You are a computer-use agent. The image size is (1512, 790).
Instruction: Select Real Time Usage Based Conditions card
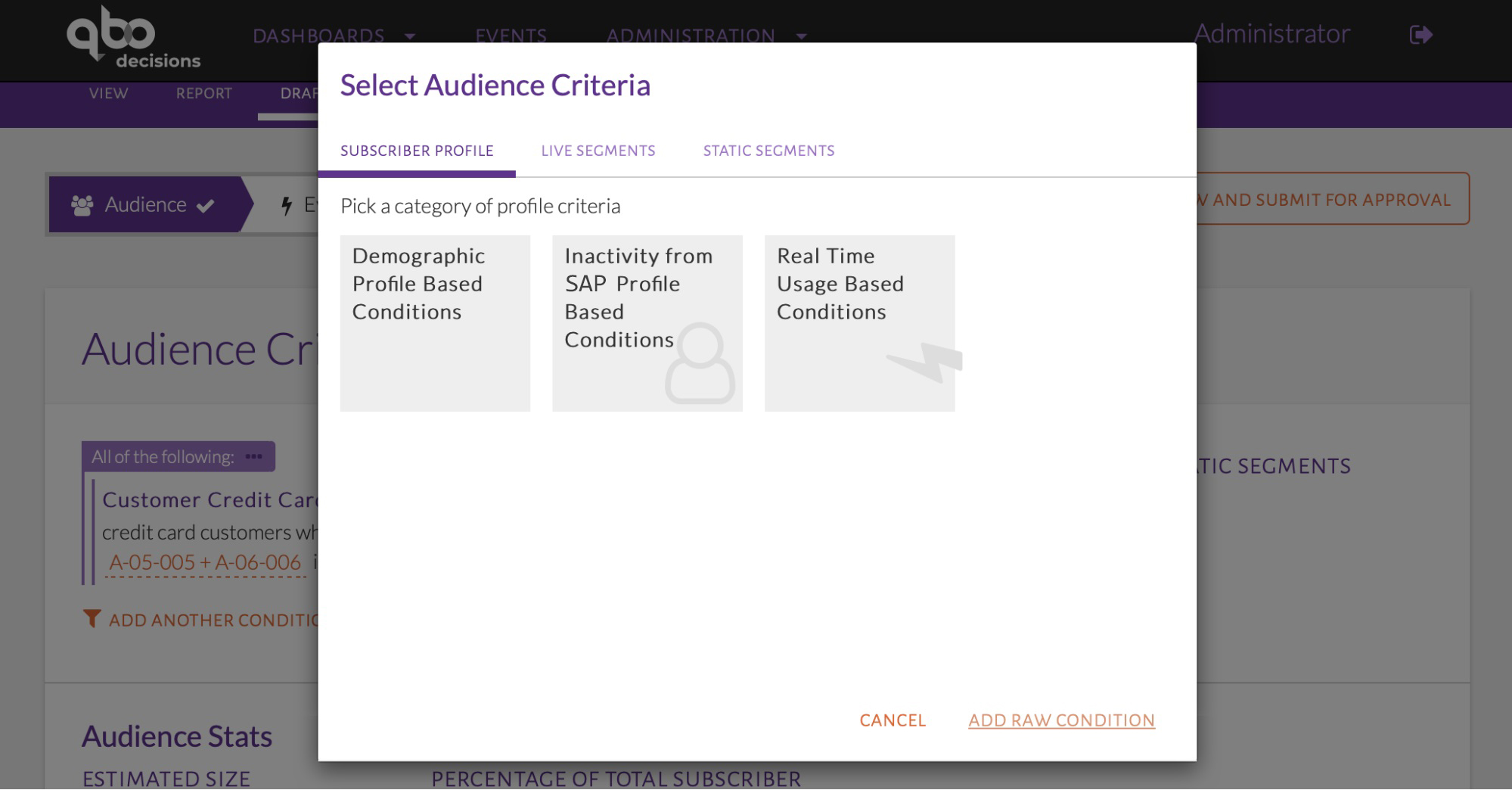tap(860, 323)
